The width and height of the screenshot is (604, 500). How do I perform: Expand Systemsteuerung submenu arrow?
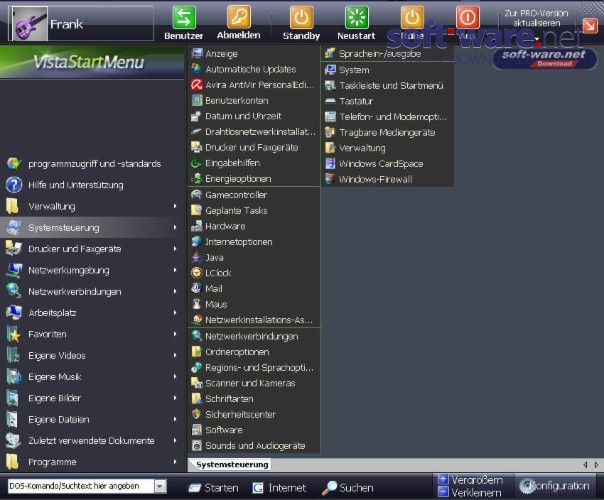tap(175, 227)
